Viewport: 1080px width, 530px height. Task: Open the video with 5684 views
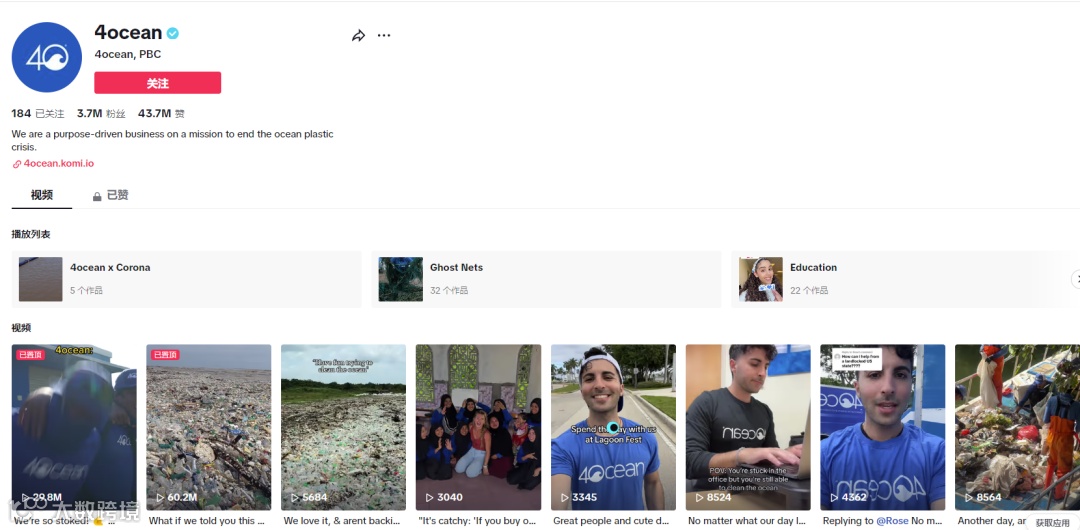pyautogui.click(x=344, y=427)
